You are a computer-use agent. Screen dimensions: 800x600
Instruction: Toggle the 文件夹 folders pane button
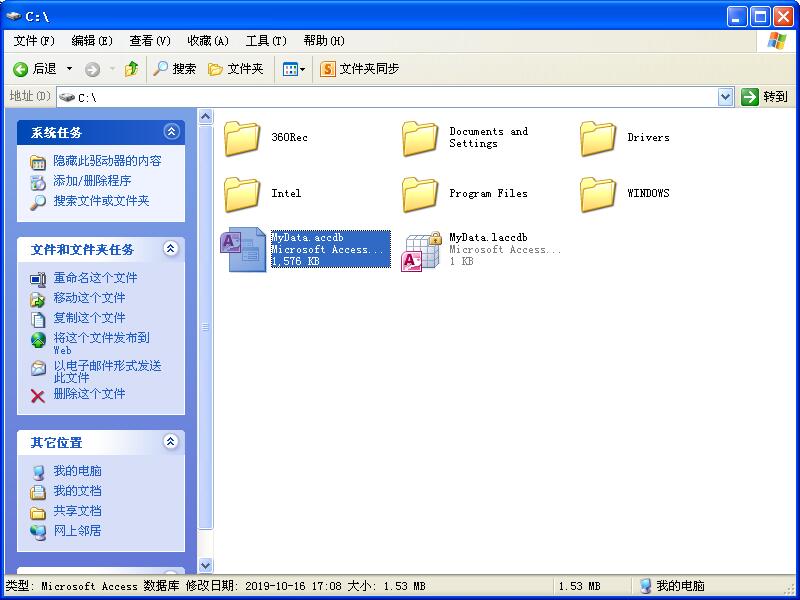pyautogui.click(x=236, y=69)
